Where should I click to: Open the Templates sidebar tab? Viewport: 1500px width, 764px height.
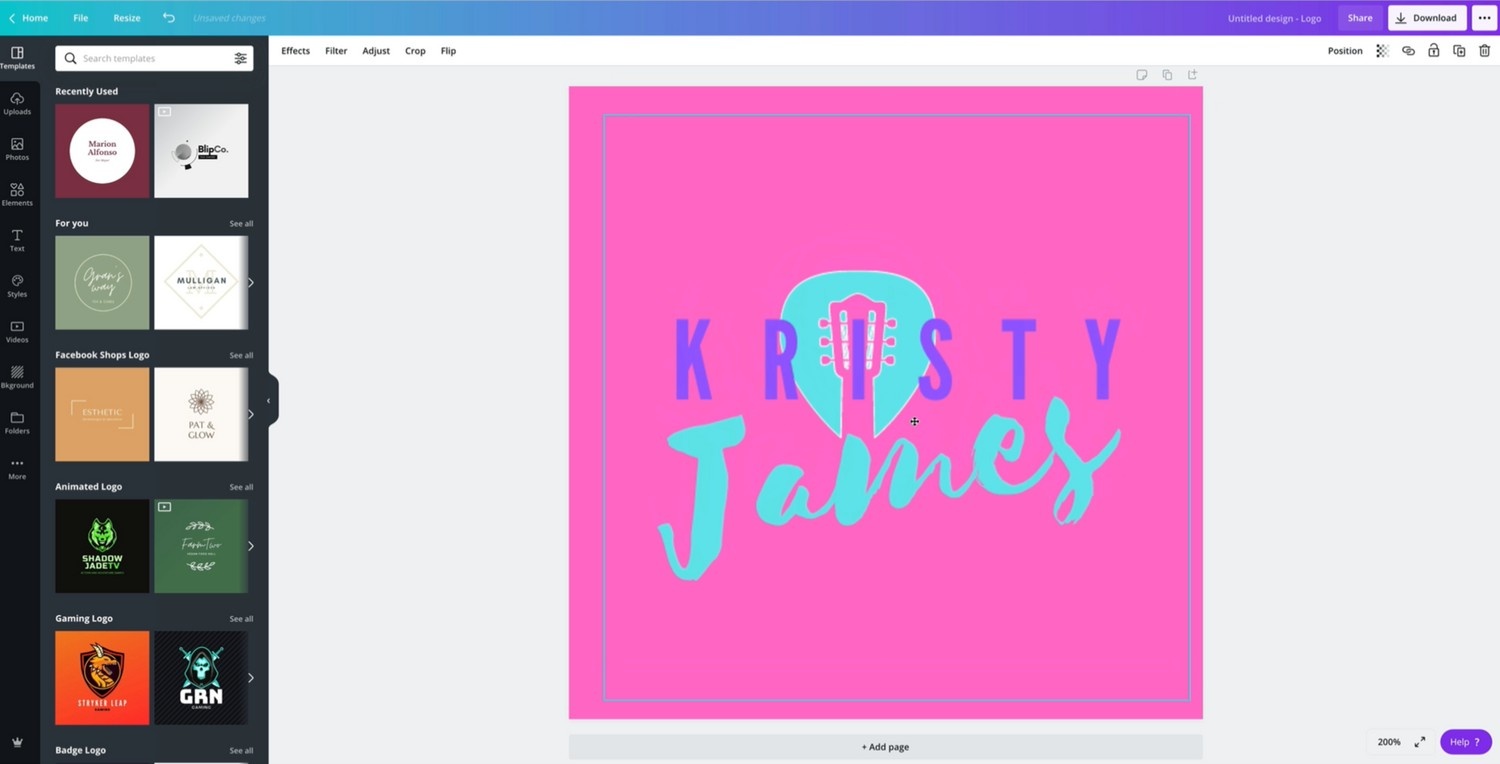[17, 58]
